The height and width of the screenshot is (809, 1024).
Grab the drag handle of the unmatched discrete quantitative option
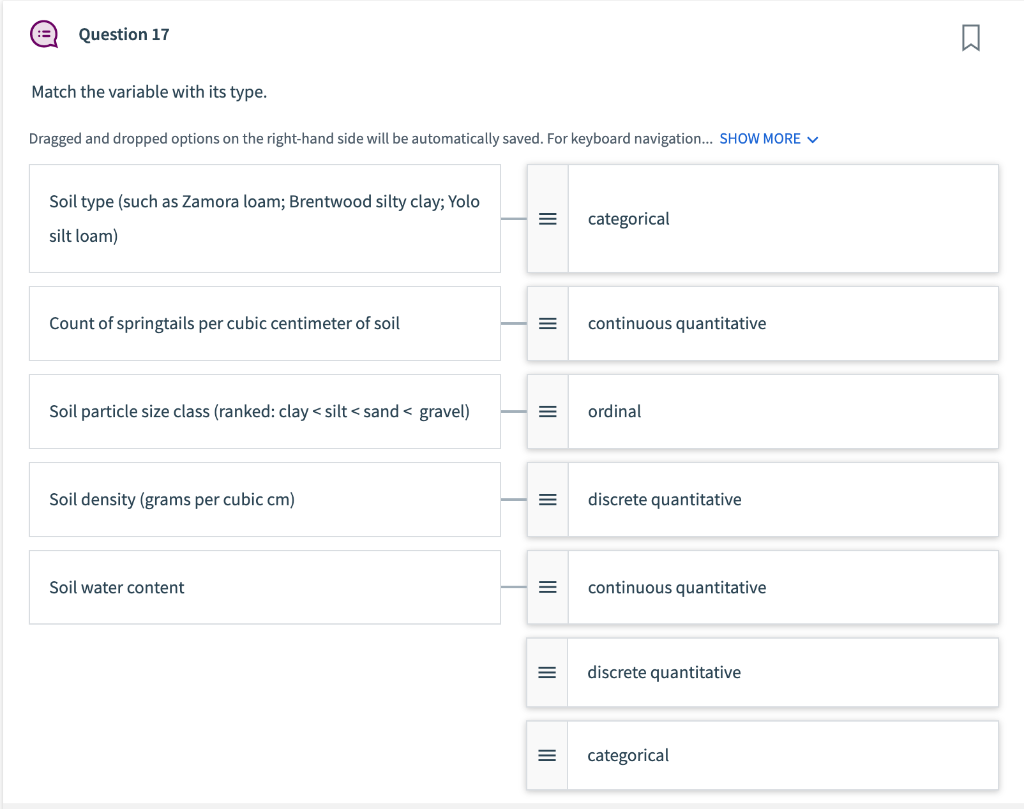click(x=547, y=673)
